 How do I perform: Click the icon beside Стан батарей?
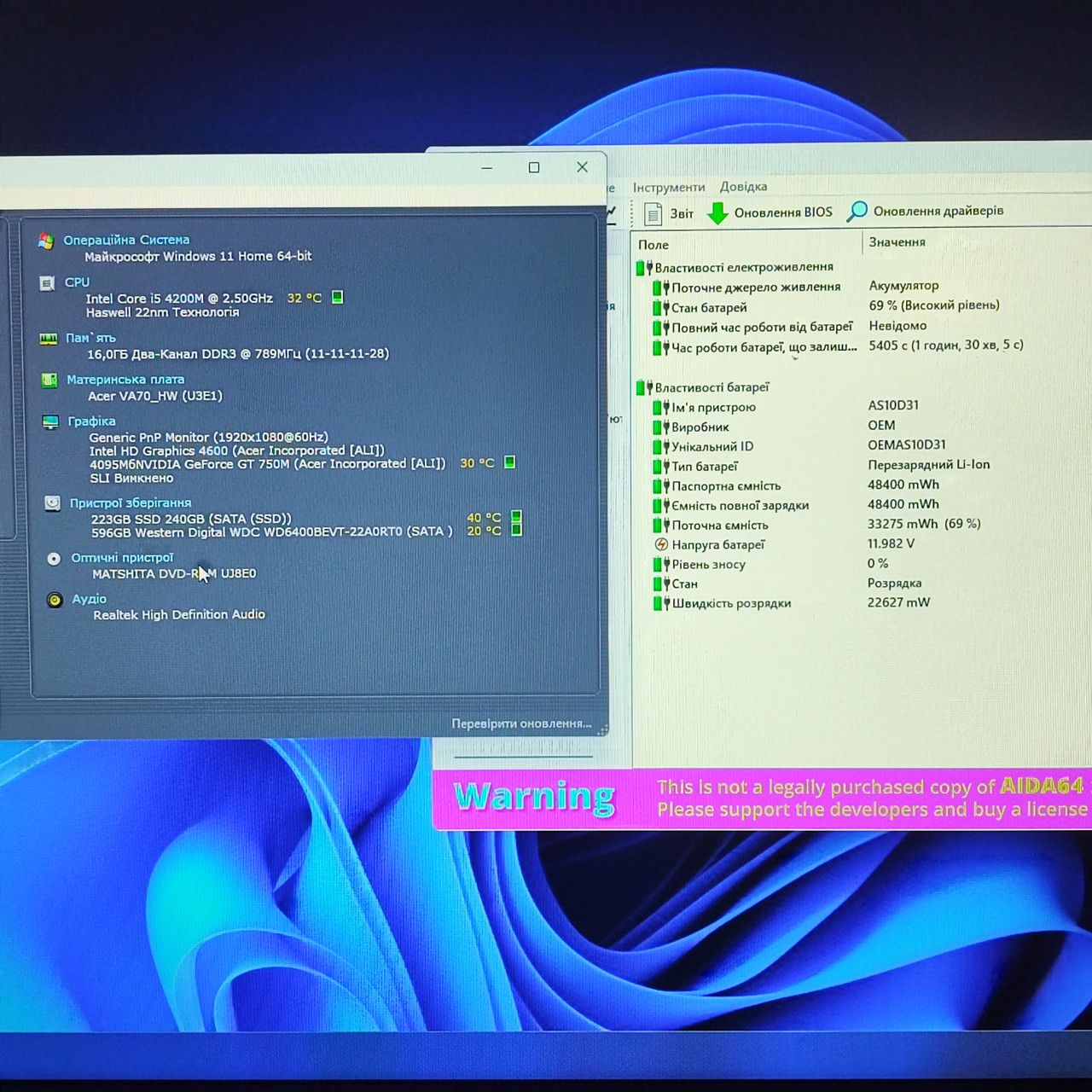661,308
